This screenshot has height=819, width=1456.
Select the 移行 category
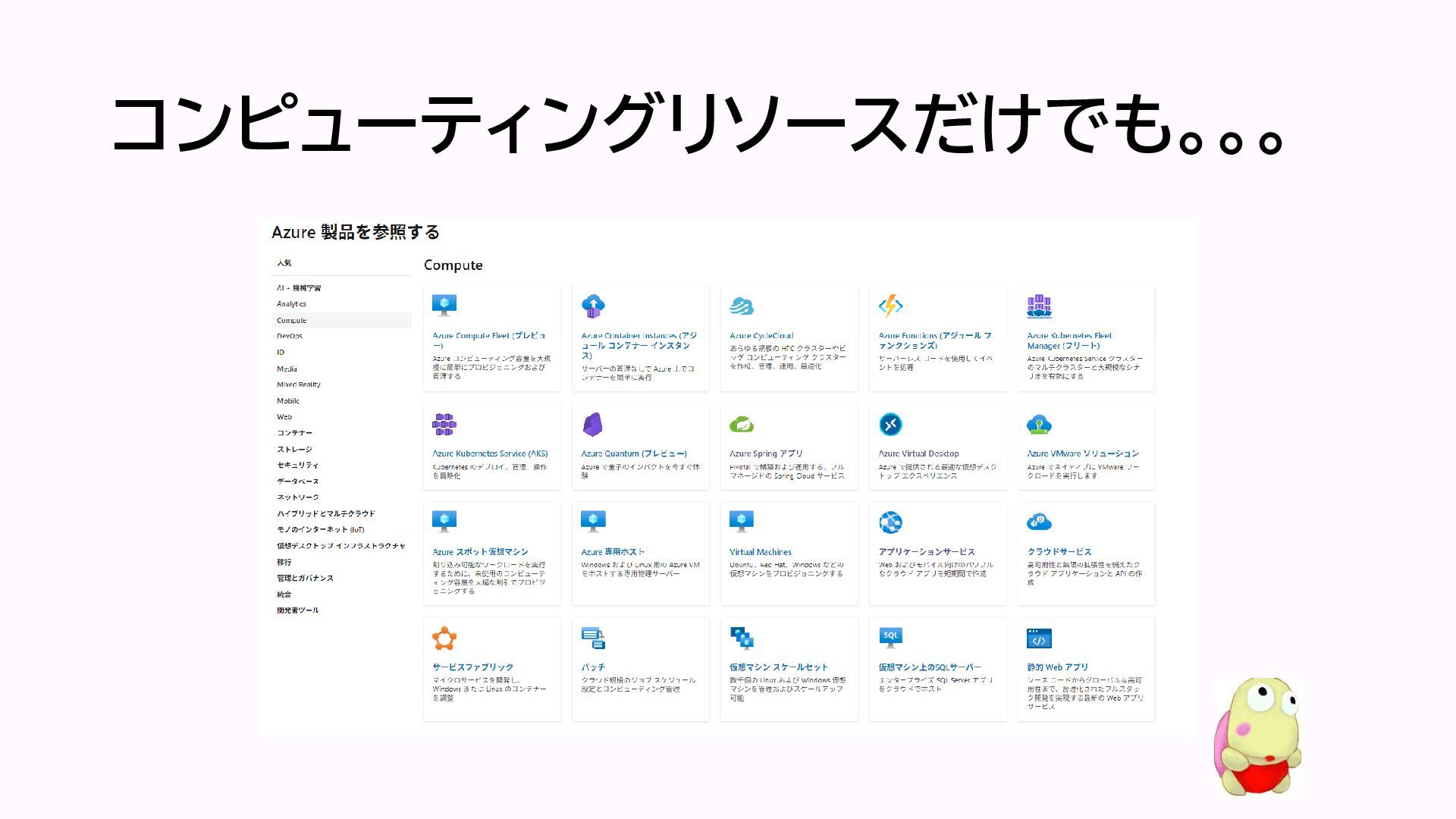(284, 563)
